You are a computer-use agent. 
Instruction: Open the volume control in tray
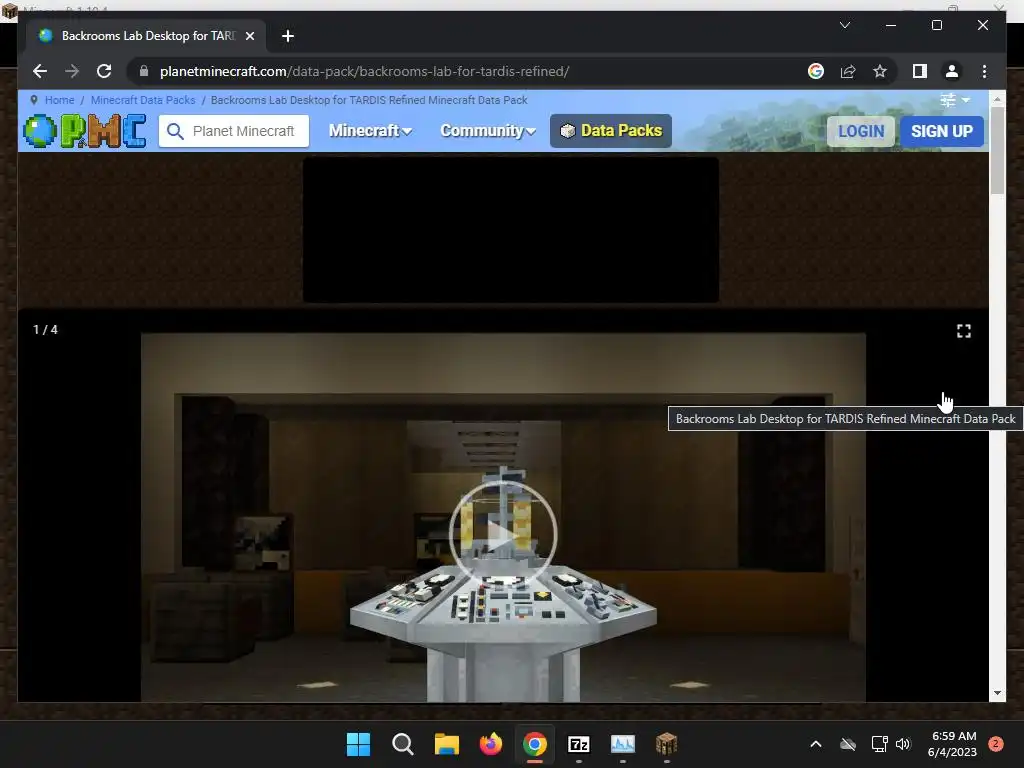903,744
